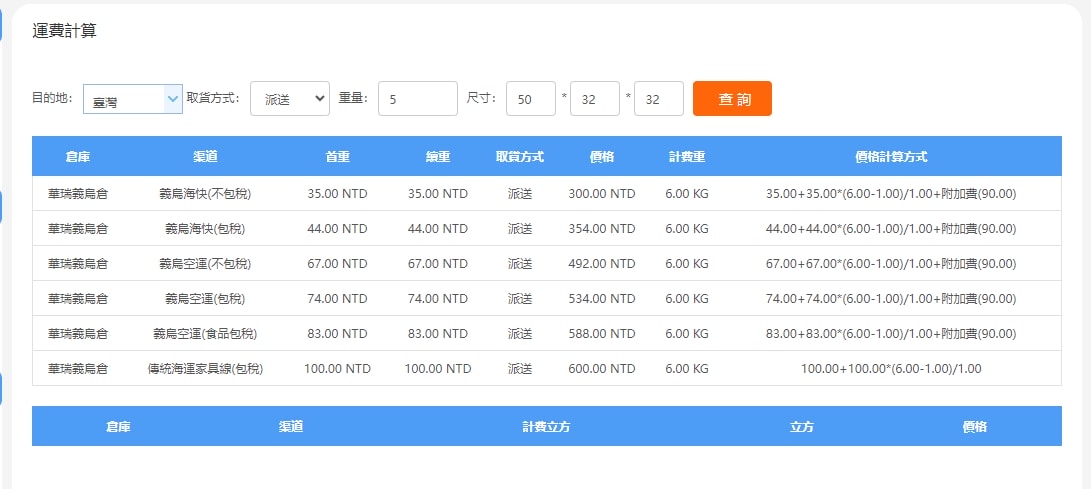Click formula 74.00+74.00*(6.00-1.00)/1.00+附加費(90.00)
1091x489 pixels.
tap(891, 298)
